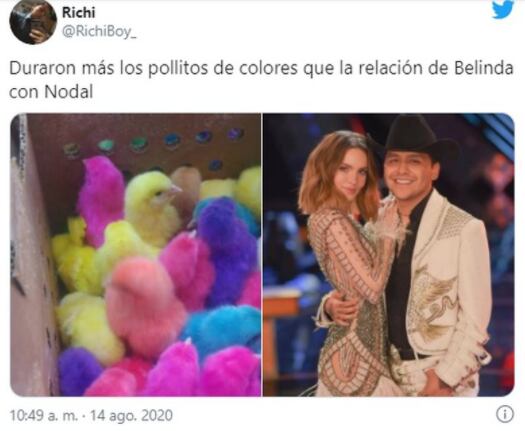The height and width of the screenshot is (431, 525).
Task: Open the colored chicks photo
Action: pos(136,255)
